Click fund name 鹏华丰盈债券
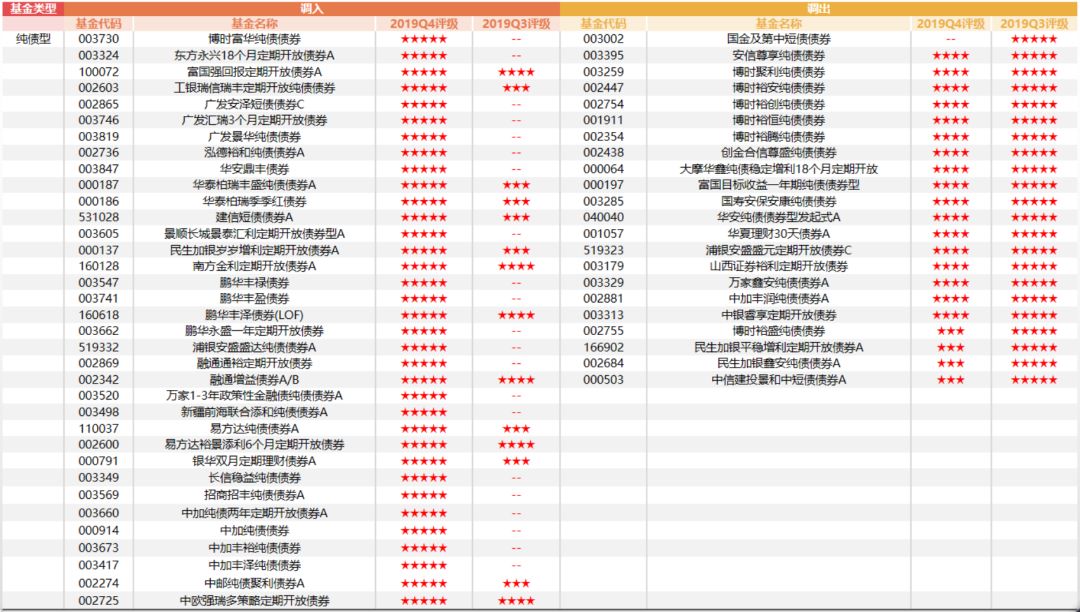1080x612 pixels. pyautogui.click(x=255, y=299)
